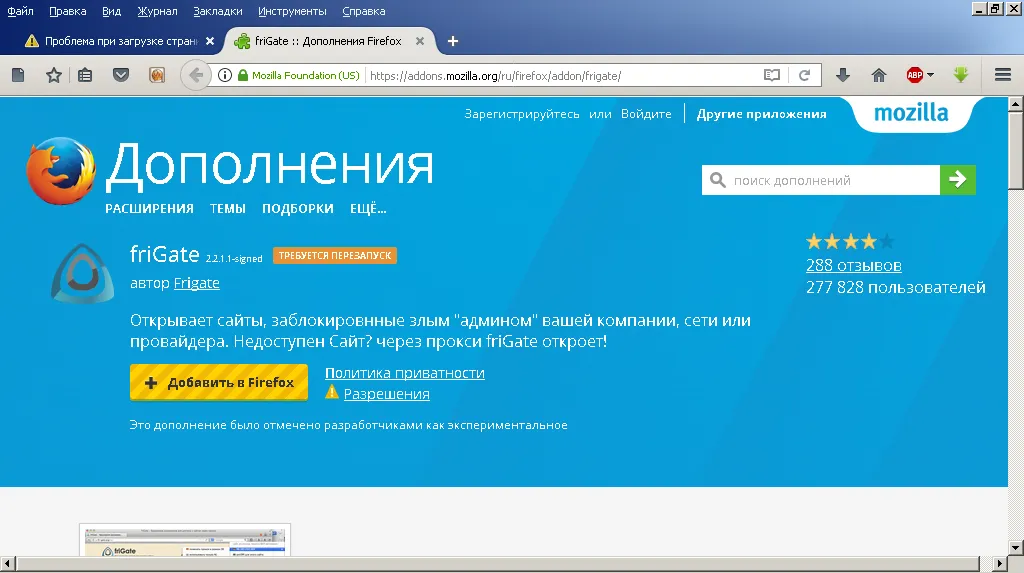This screenshot has width=1024, height=573.
Task: Submit search with green arrow button
Action: tap(958, 180)
